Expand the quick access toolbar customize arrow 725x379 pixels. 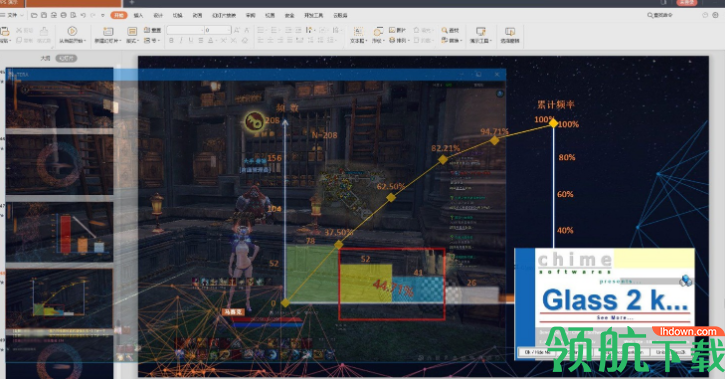click(103, 16)
